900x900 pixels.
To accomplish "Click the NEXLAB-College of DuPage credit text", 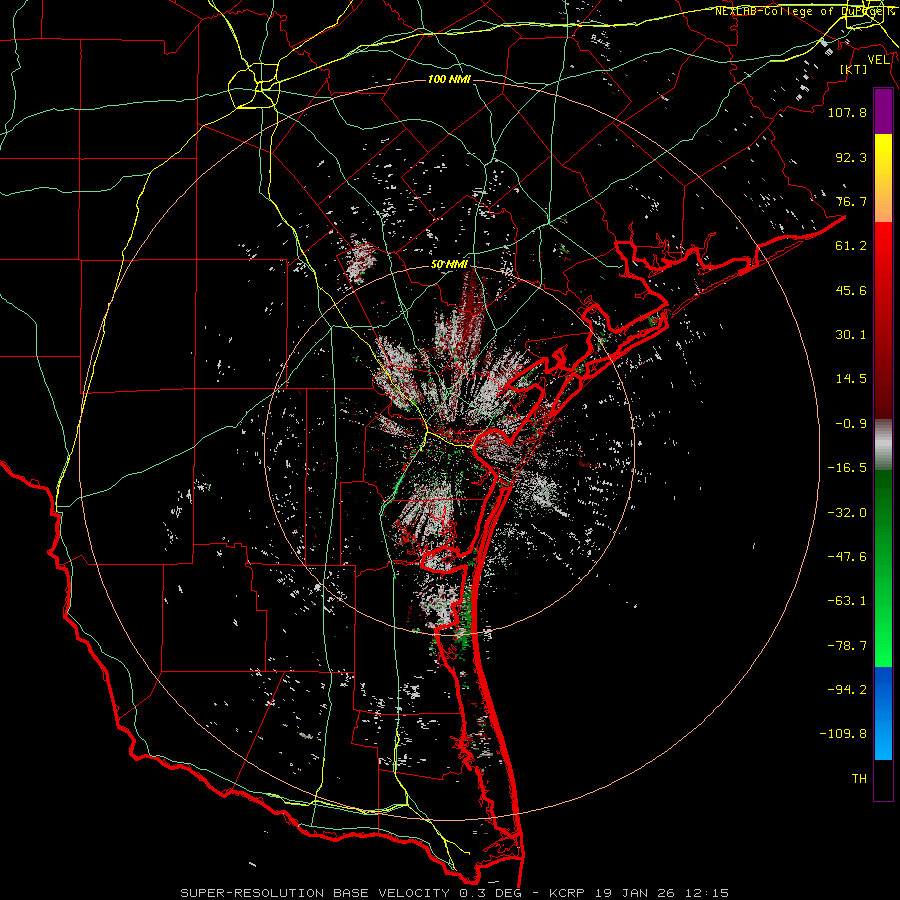I will click(x=804, y=11).
